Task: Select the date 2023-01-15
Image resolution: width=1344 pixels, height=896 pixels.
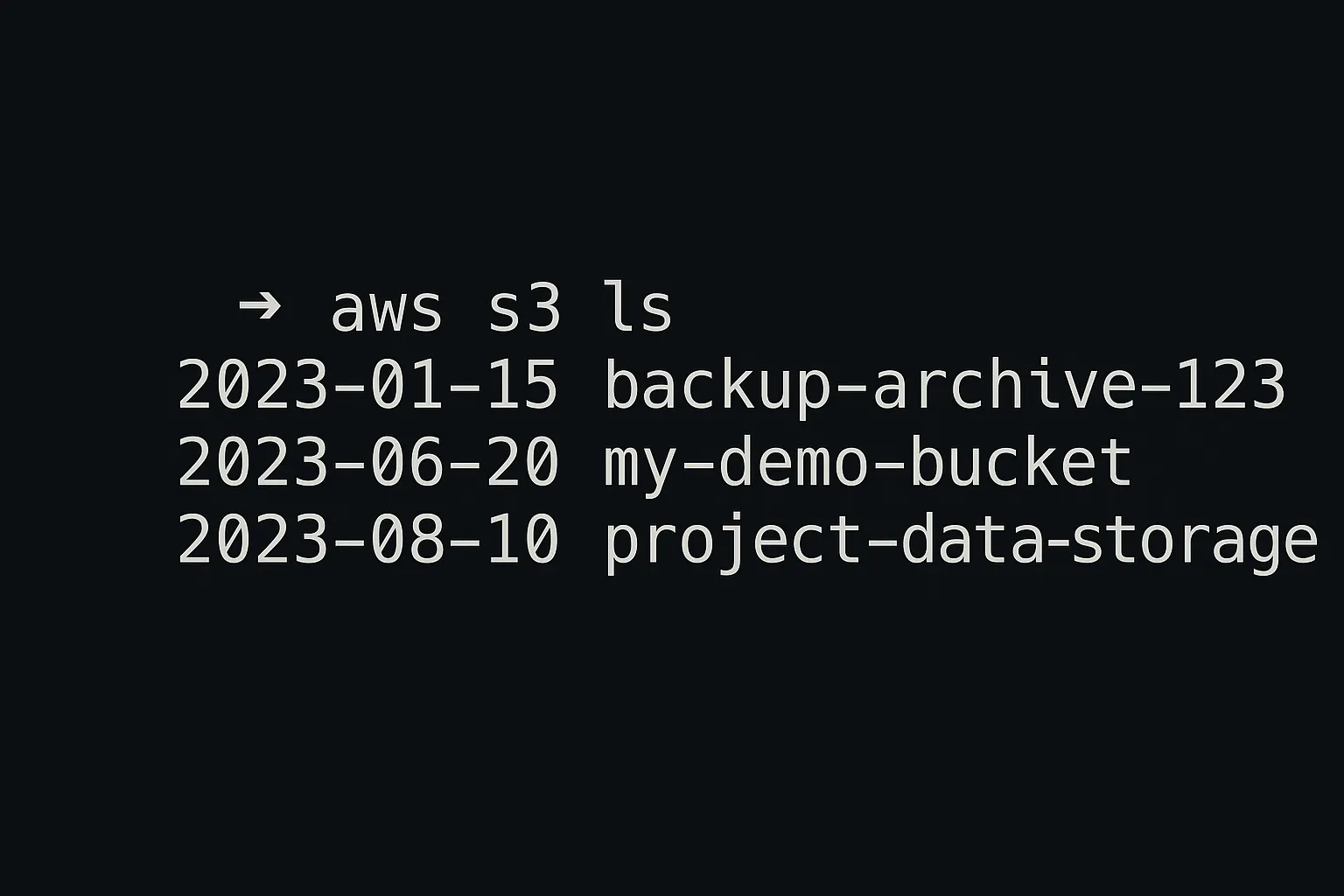Action: point(367,386)
